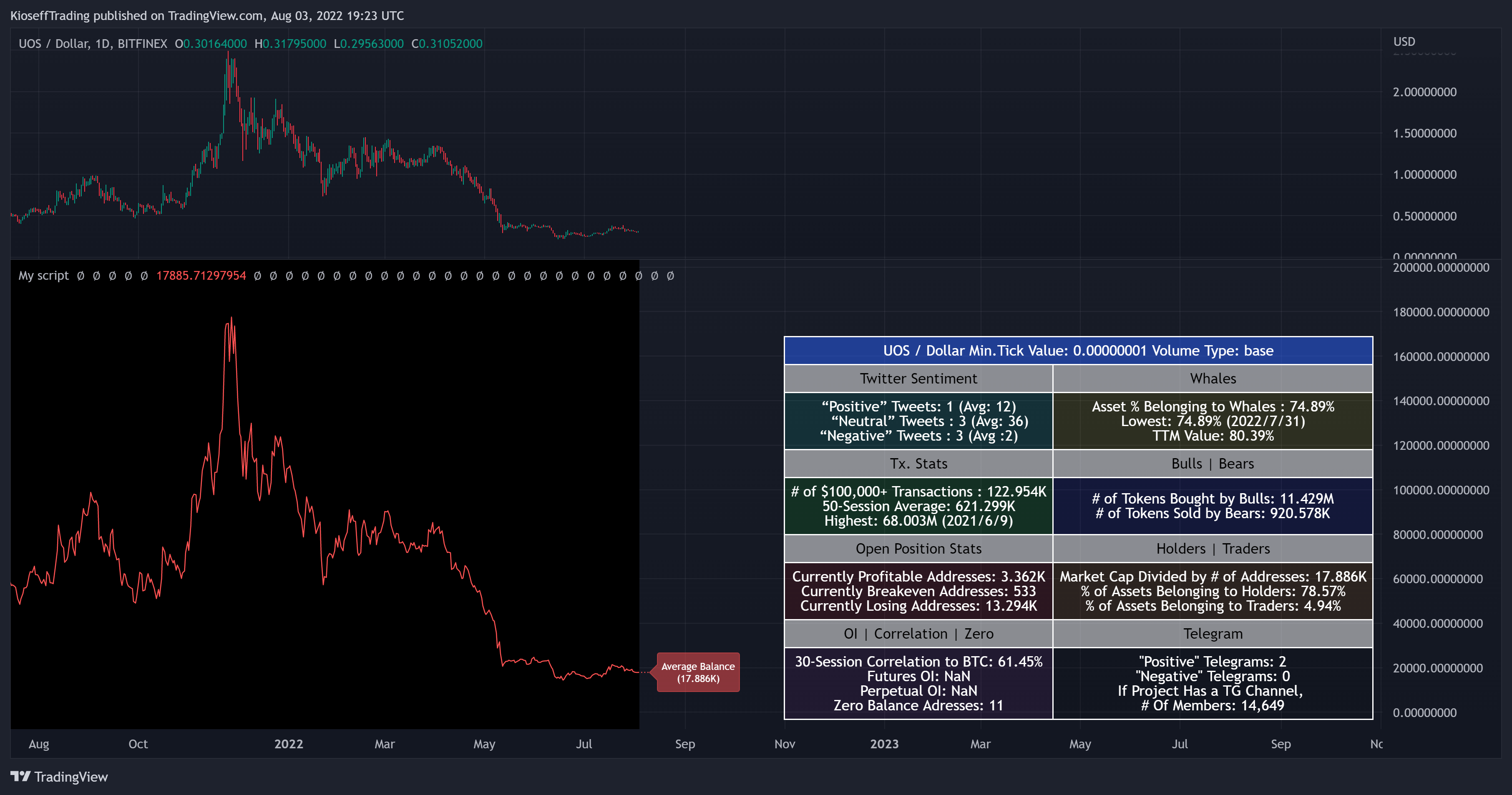Click 'Market Cap Divided by # of Addresses: 17.886K'

point(1213,577)
